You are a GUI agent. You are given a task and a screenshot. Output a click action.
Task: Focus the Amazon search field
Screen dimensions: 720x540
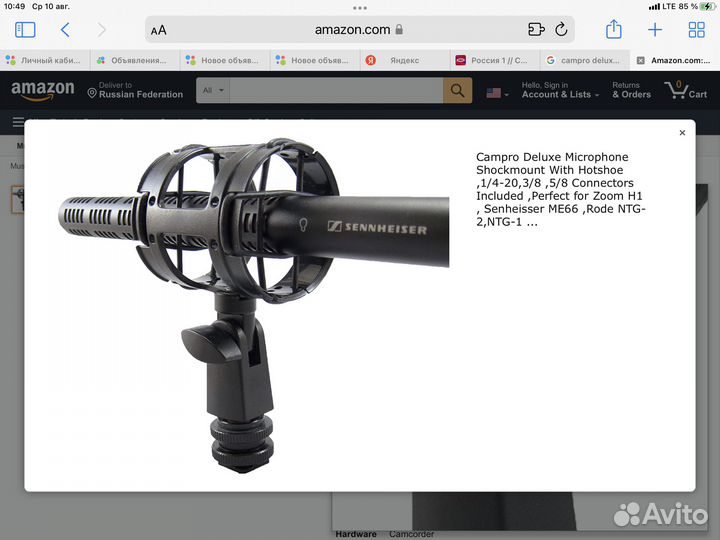[x=336, y=90]
